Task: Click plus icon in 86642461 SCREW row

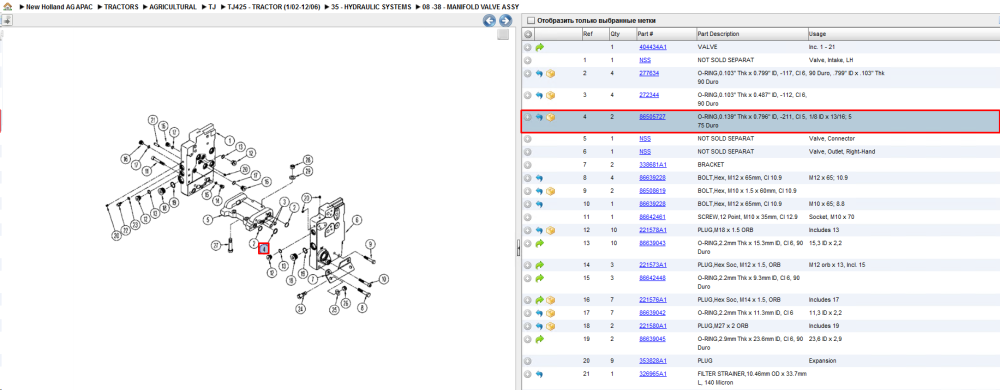Action: point(527,217)
